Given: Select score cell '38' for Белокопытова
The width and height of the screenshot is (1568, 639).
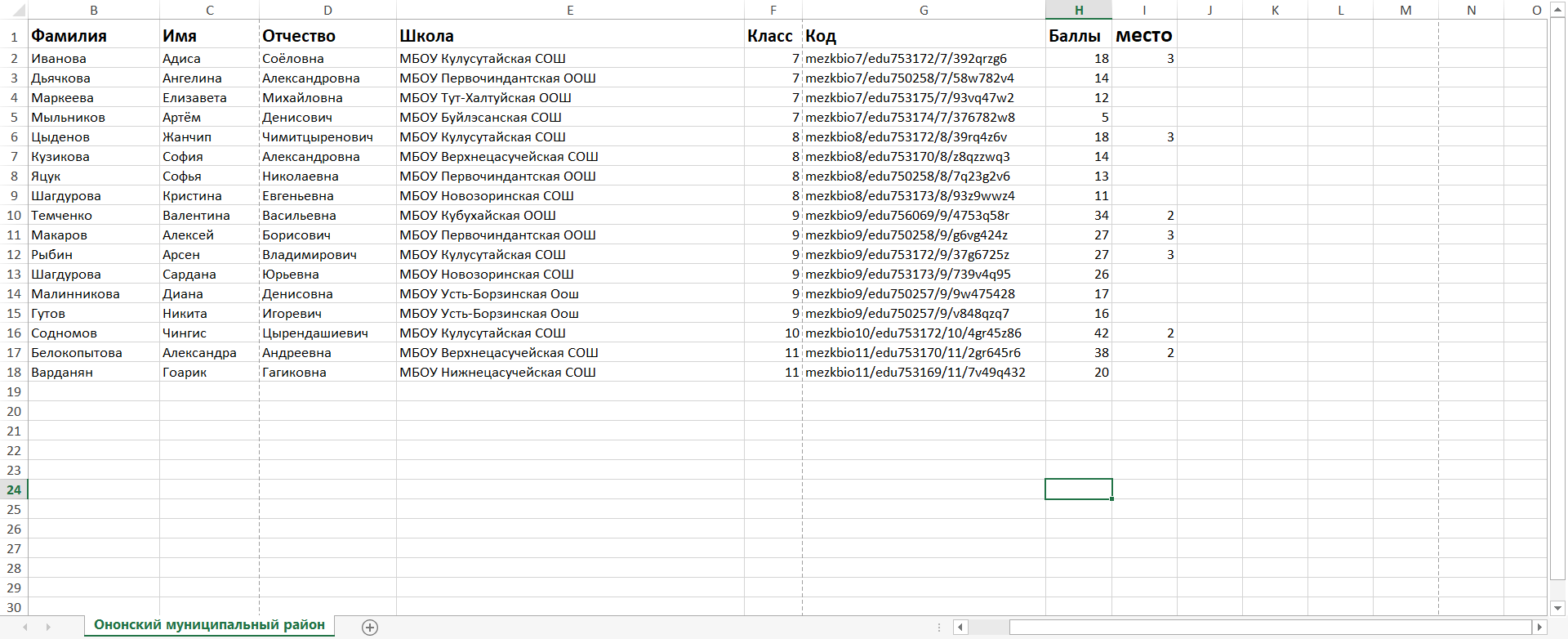Looking at the screenshot, I should pos(1079,352).
